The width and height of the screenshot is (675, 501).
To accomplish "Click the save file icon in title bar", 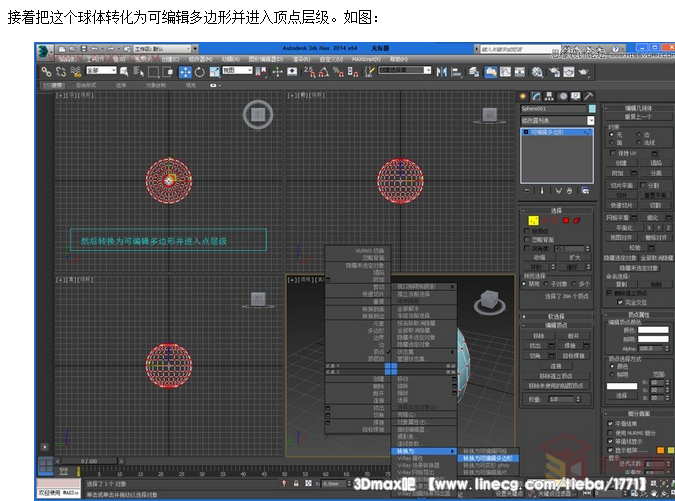I will pyautogui.click(x=84, y=49).
